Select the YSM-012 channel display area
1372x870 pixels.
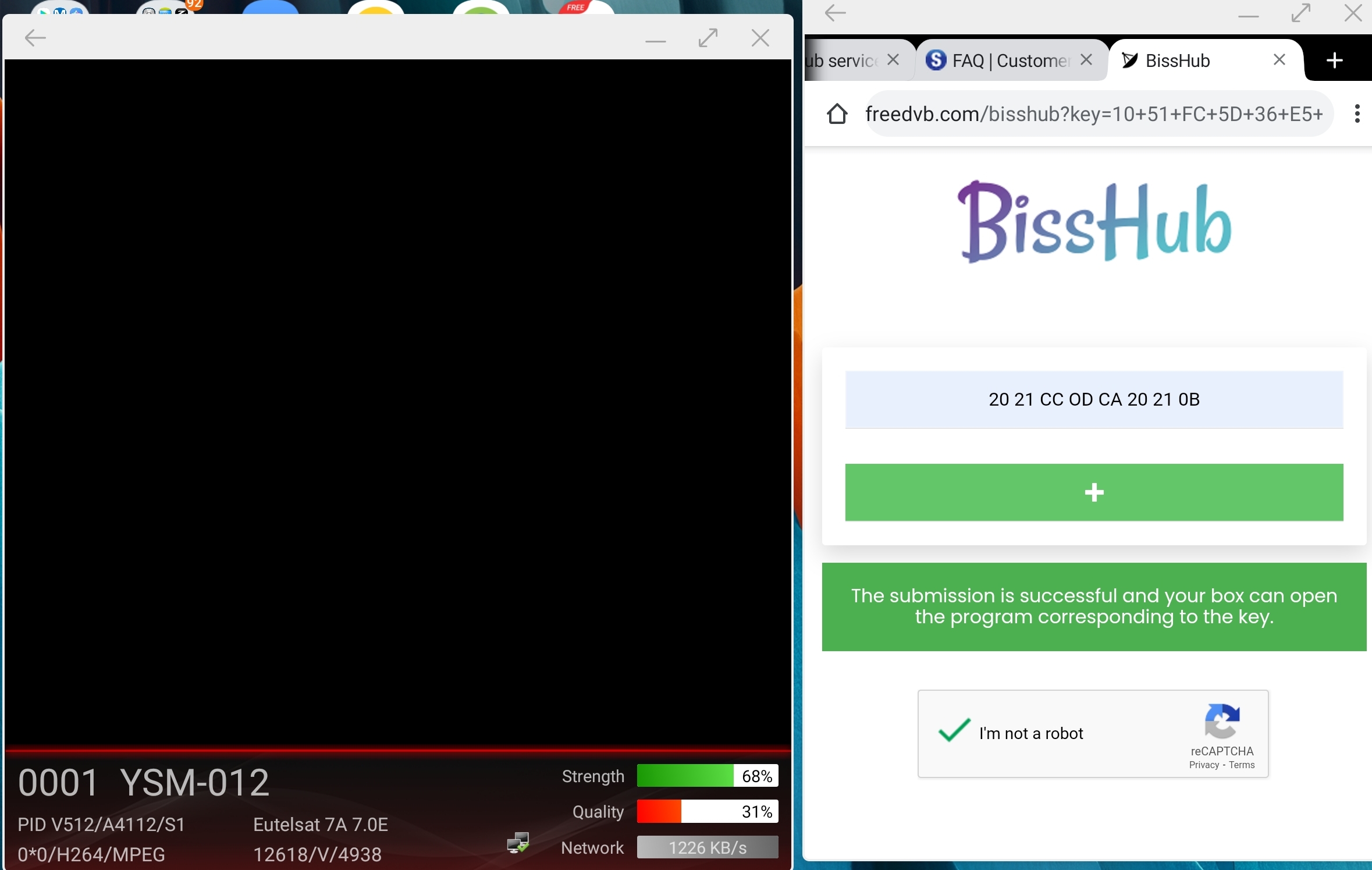pos(143,782)
